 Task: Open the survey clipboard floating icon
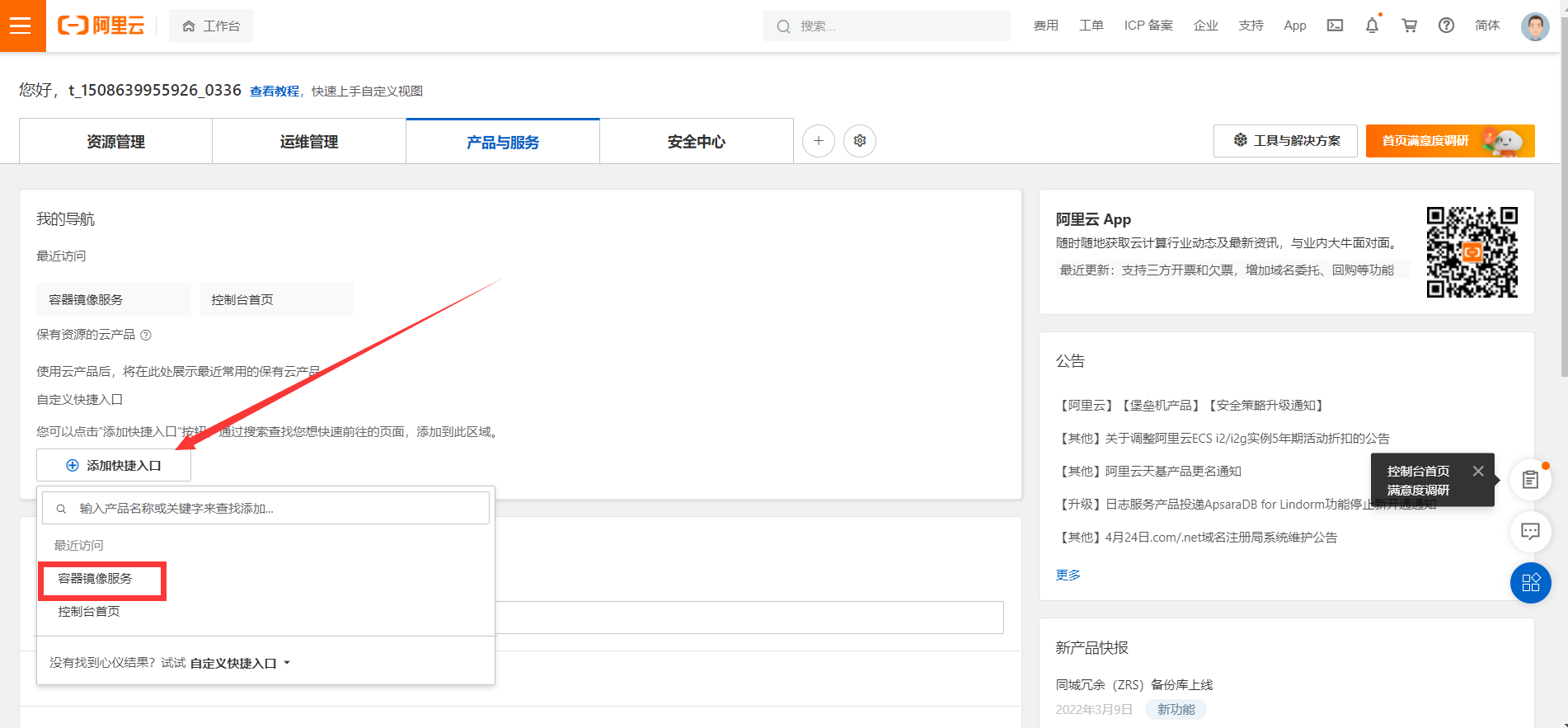pyautogui.click(x=1530, y=480)
